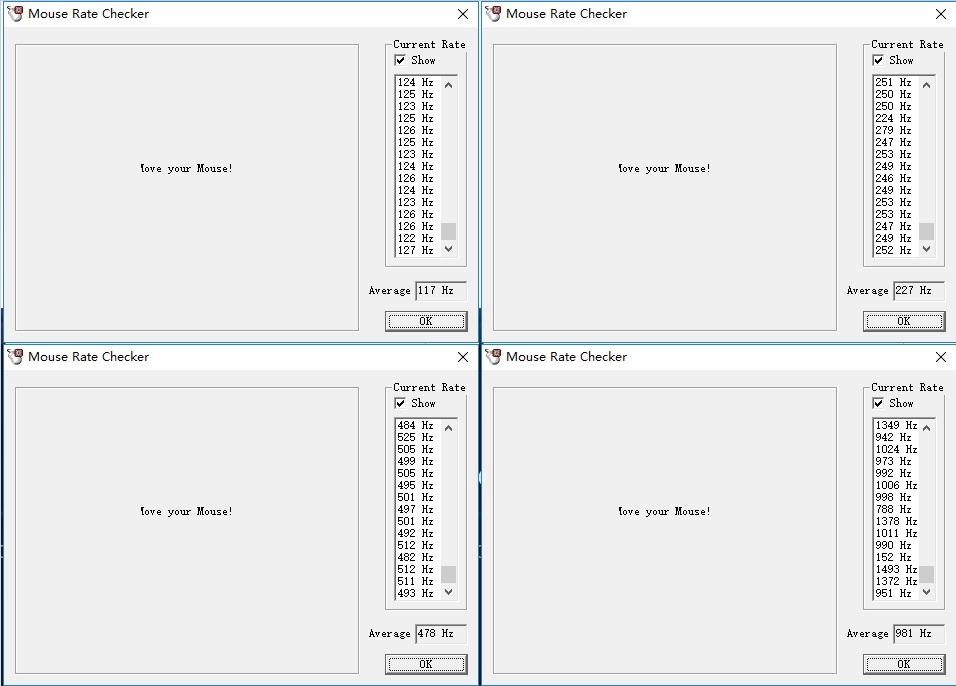Select the 1493 Hz entry in the rate list
Image resolution: width=956 pixels, height=686 pixels.
point(896,569)
